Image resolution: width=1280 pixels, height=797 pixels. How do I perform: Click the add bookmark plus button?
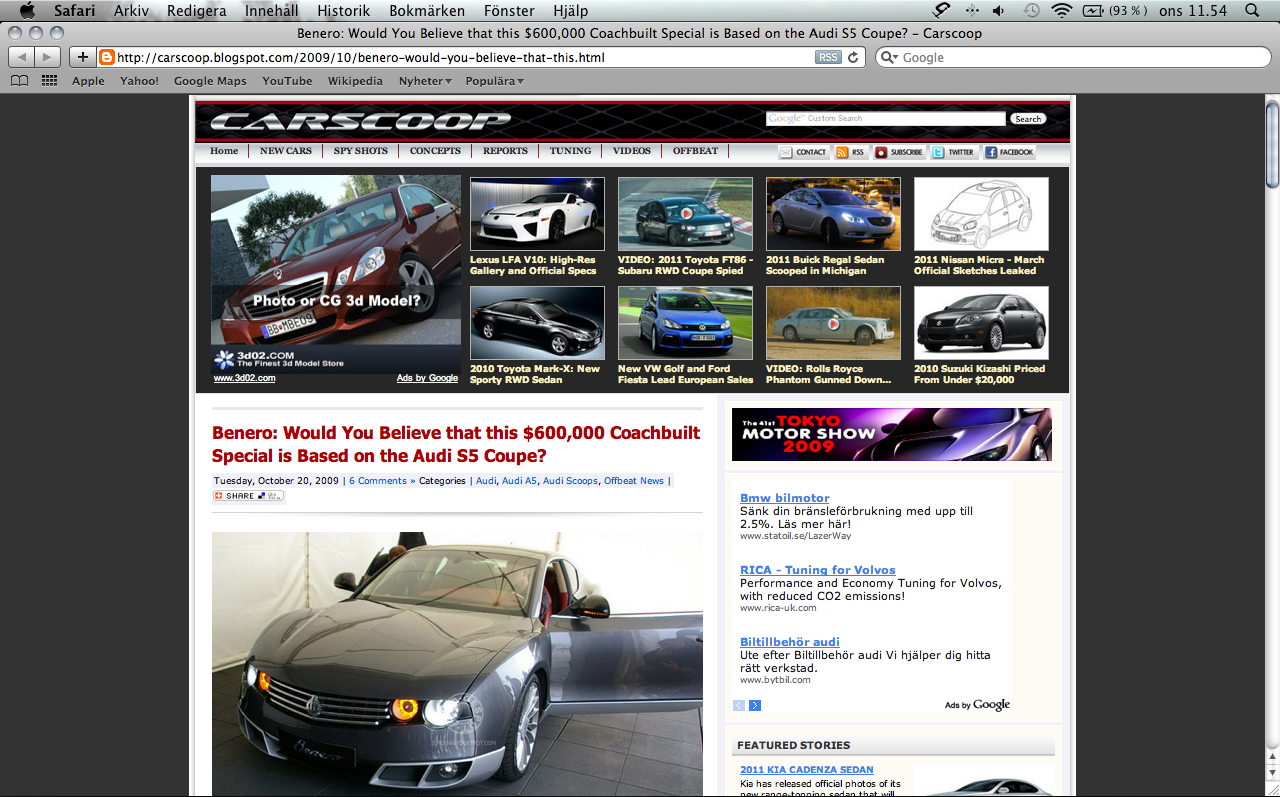[x=83, y=57]
